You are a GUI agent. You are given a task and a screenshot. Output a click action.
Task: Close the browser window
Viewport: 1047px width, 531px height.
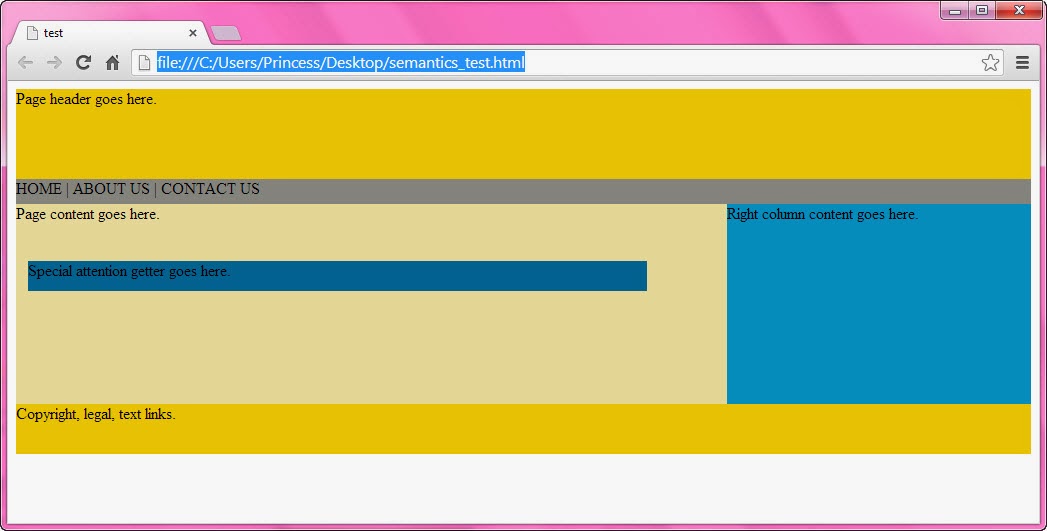pyautogui.click(x=1018, y=10)
